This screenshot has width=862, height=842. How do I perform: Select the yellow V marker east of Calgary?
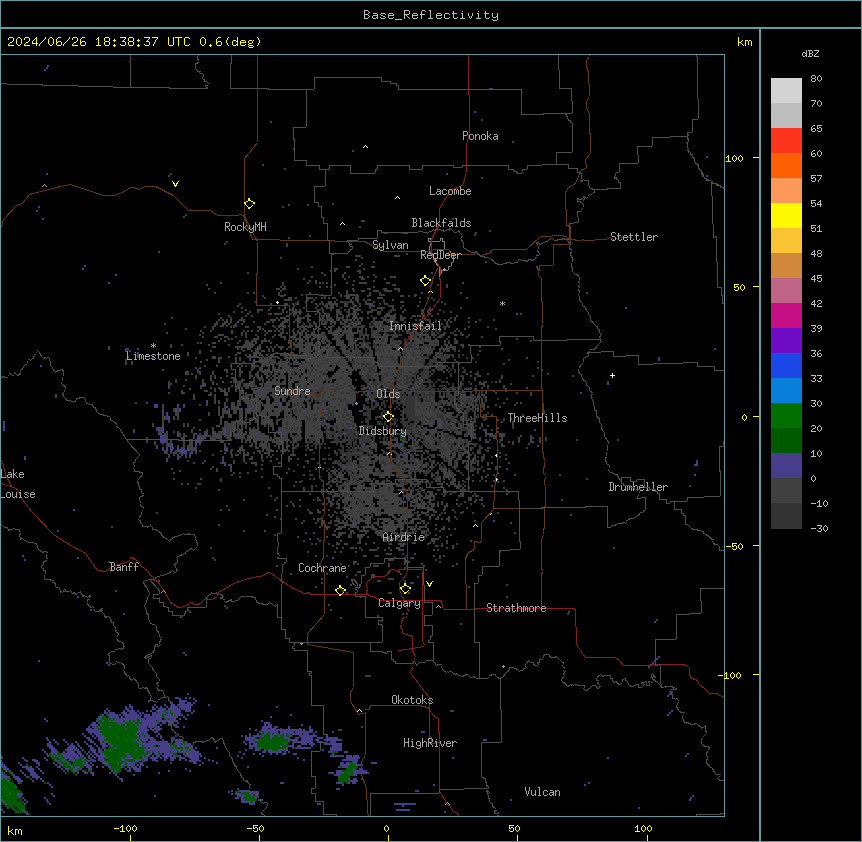(x=429, y=584)
